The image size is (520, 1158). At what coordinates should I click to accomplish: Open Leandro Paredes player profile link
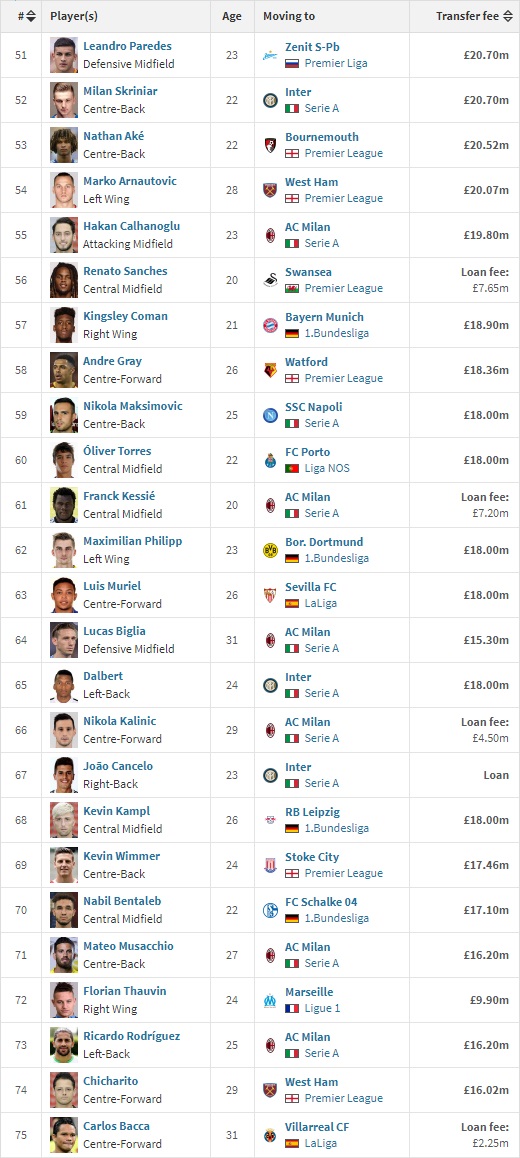pyautogui.click(x=127, y=46)
